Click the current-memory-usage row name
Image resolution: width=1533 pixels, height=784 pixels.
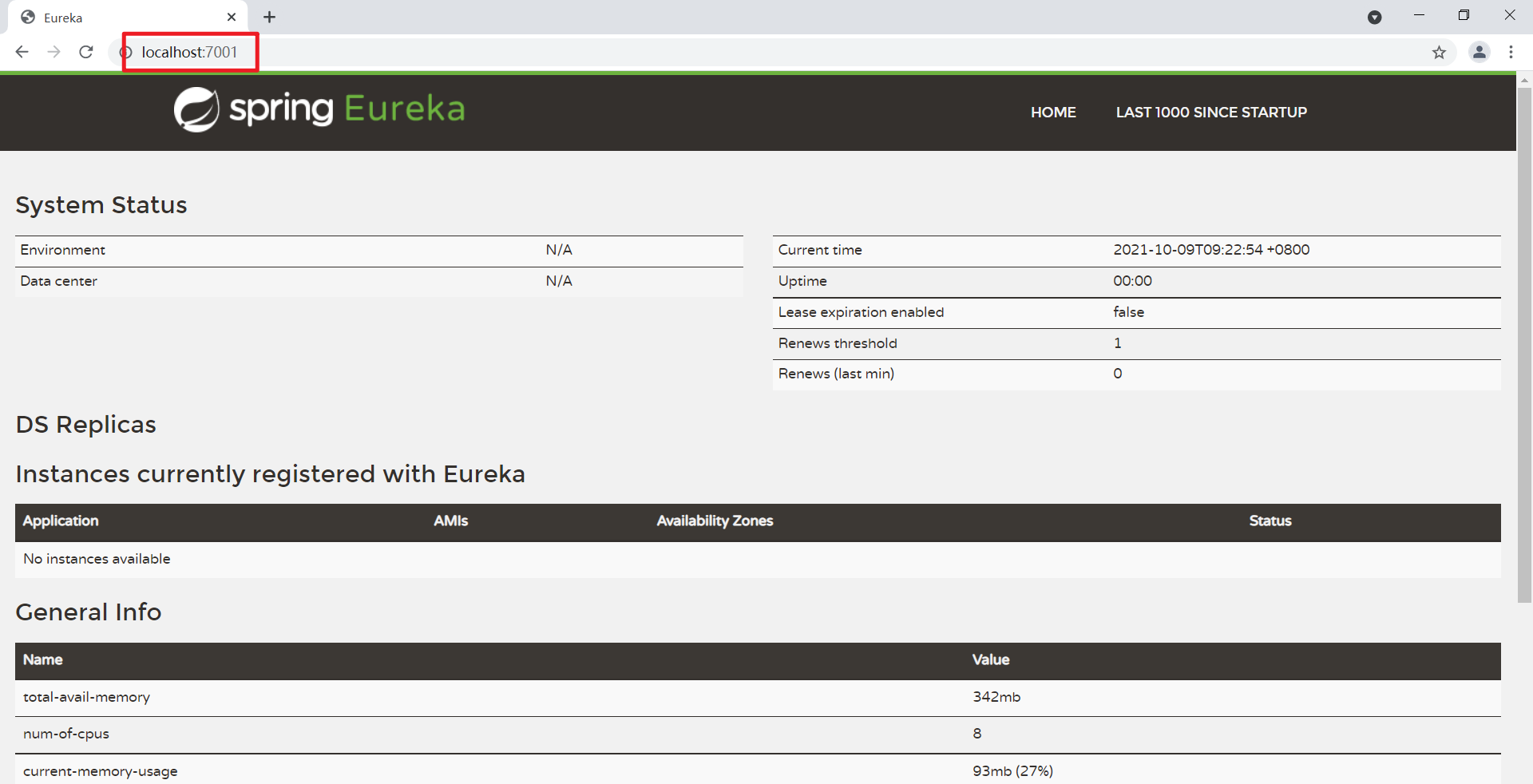click(101, 771)
